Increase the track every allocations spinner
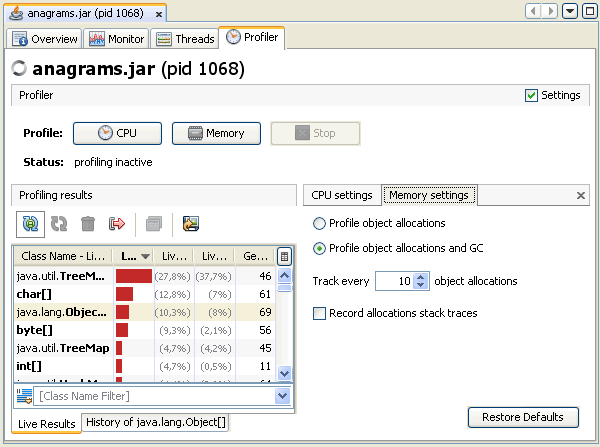 pos(421,277)
